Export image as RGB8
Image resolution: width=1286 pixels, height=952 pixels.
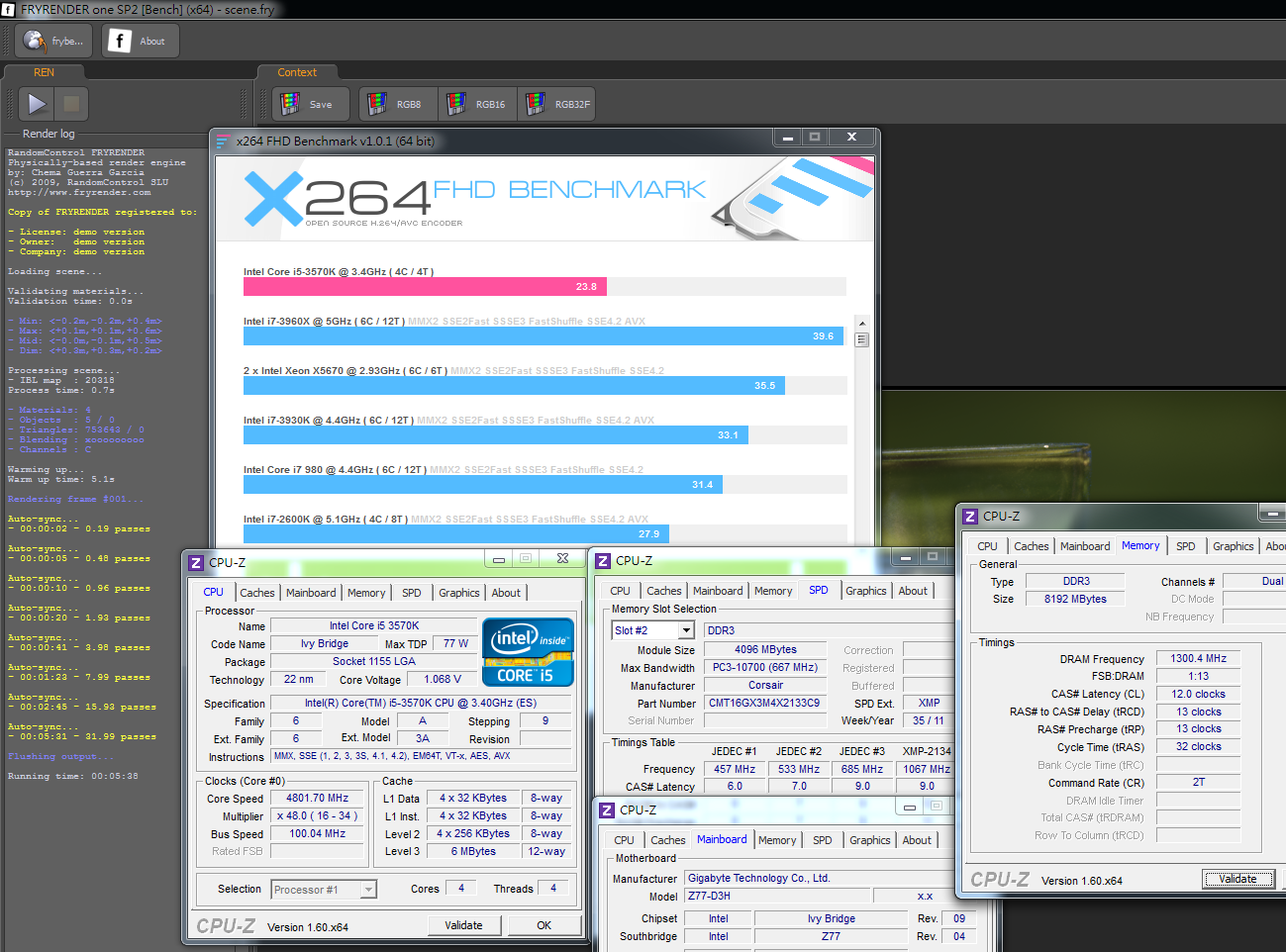tap(398, 104)
